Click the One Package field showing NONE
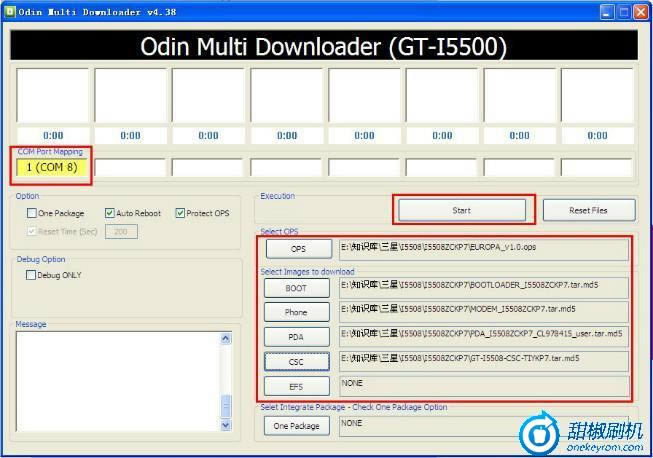Image resolution: width=653 pixels, height=458 pixels. click(484, 426)
